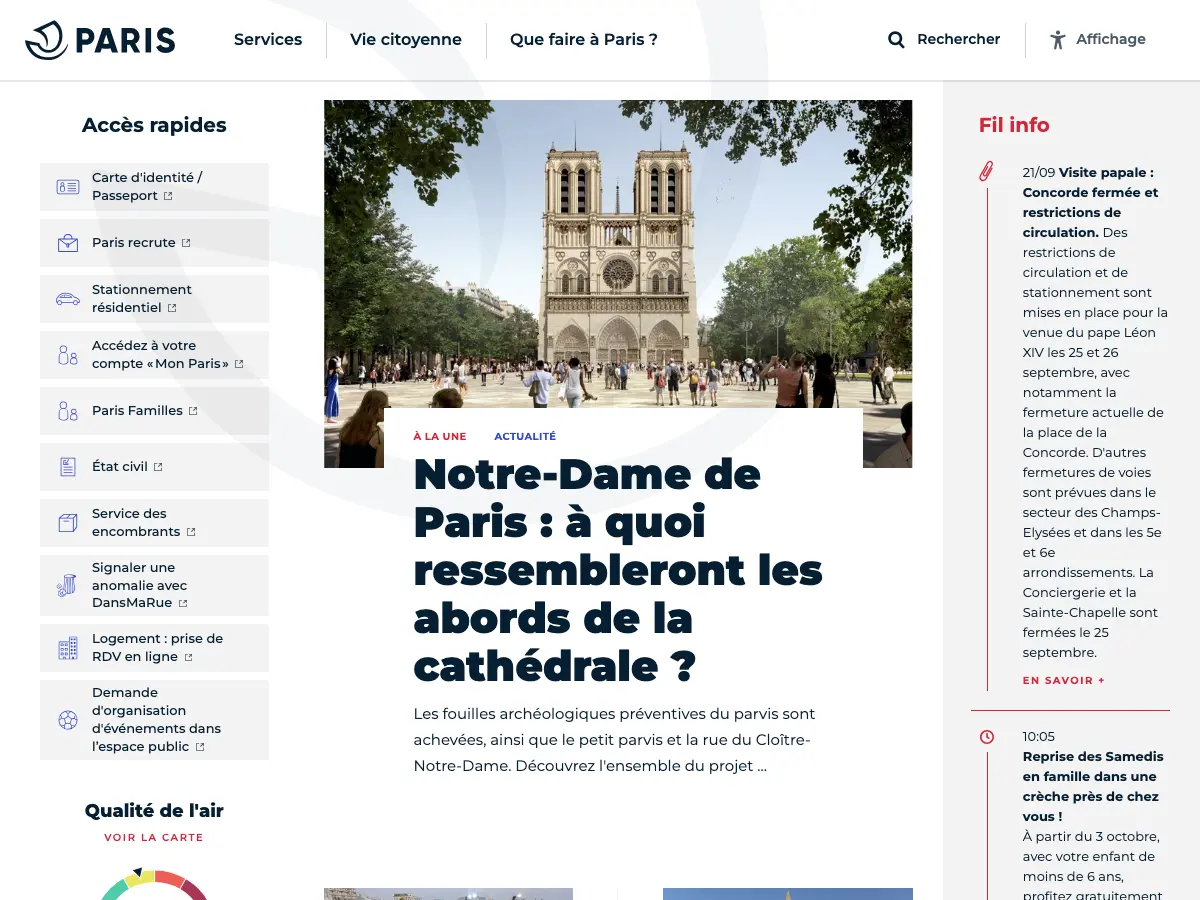
Task: Click the red paperclip icon in Fil info
Action: (986, 171)
